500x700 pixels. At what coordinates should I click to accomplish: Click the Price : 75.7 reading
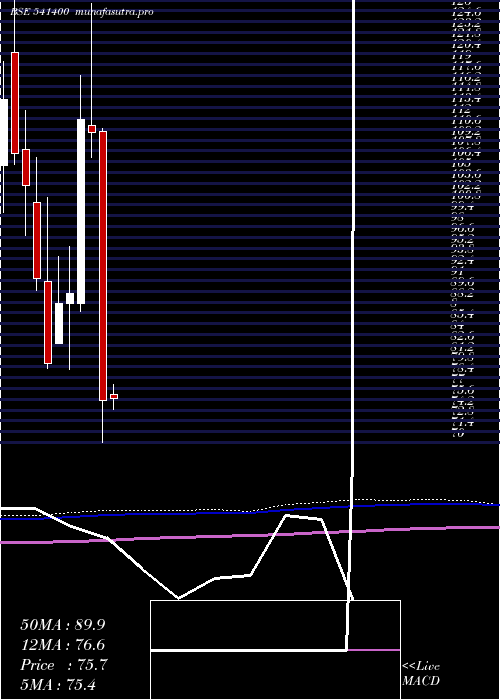point(64,665)
